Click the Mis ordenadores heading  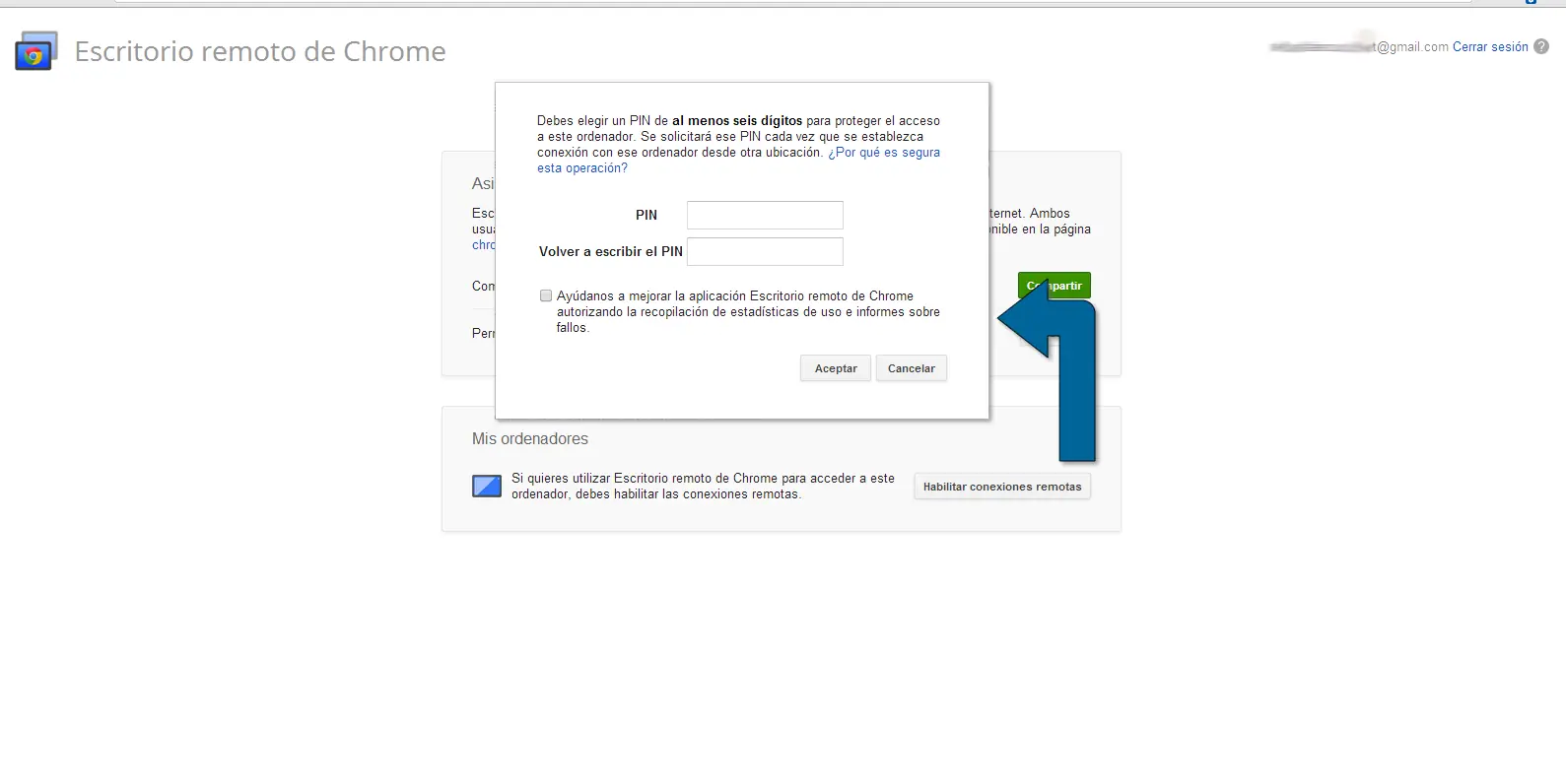coord(530,438)
